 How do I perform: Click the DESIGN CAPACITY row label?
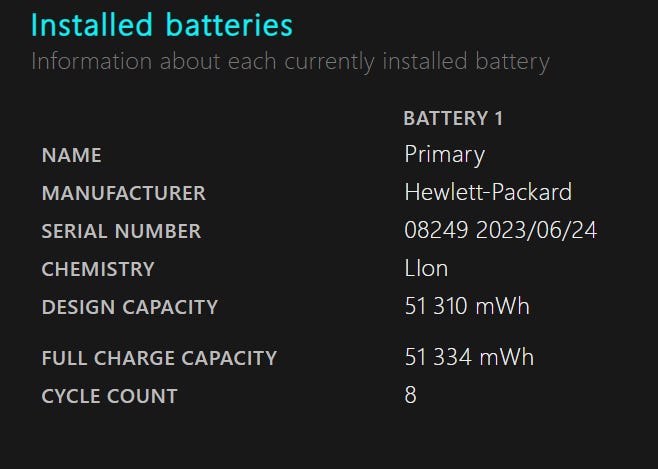pyautogui.click(x=129, y=307)
